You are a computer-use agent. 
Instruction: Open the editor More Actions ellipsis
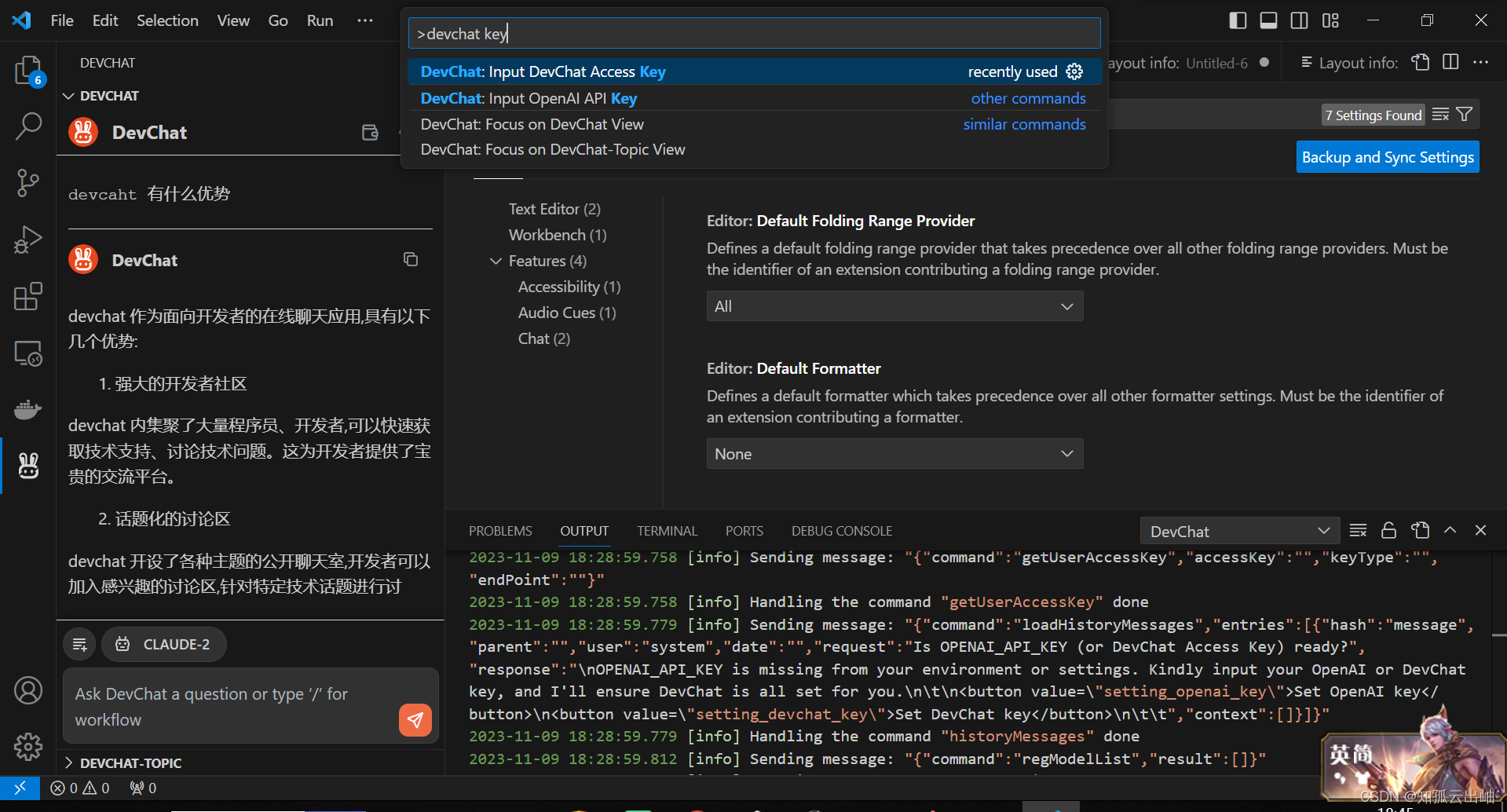coord(1481,62)
